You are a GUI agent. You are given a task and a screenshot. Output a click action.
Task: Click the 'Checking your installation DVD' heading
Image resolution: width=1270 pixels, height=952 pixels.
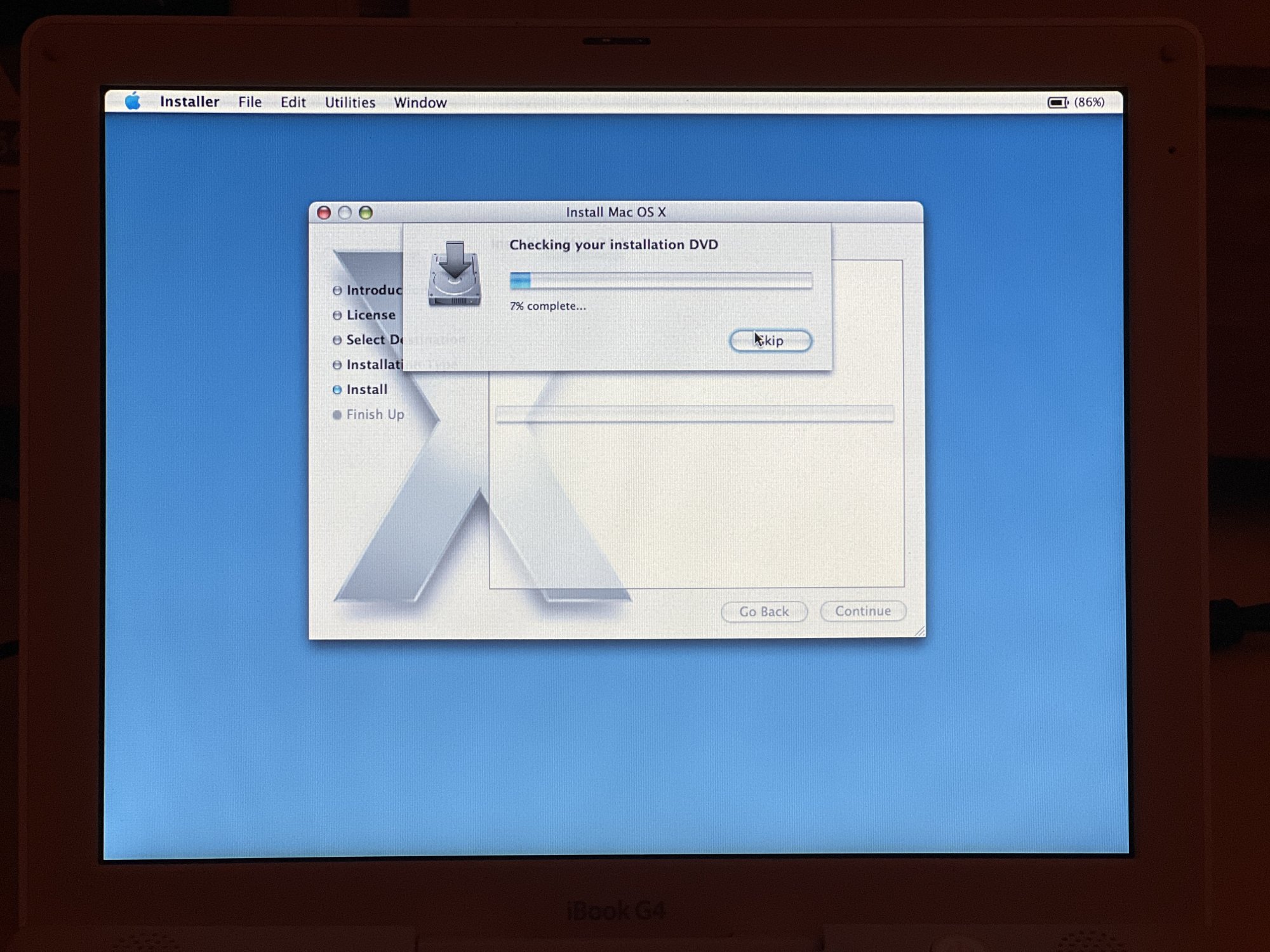613,244
